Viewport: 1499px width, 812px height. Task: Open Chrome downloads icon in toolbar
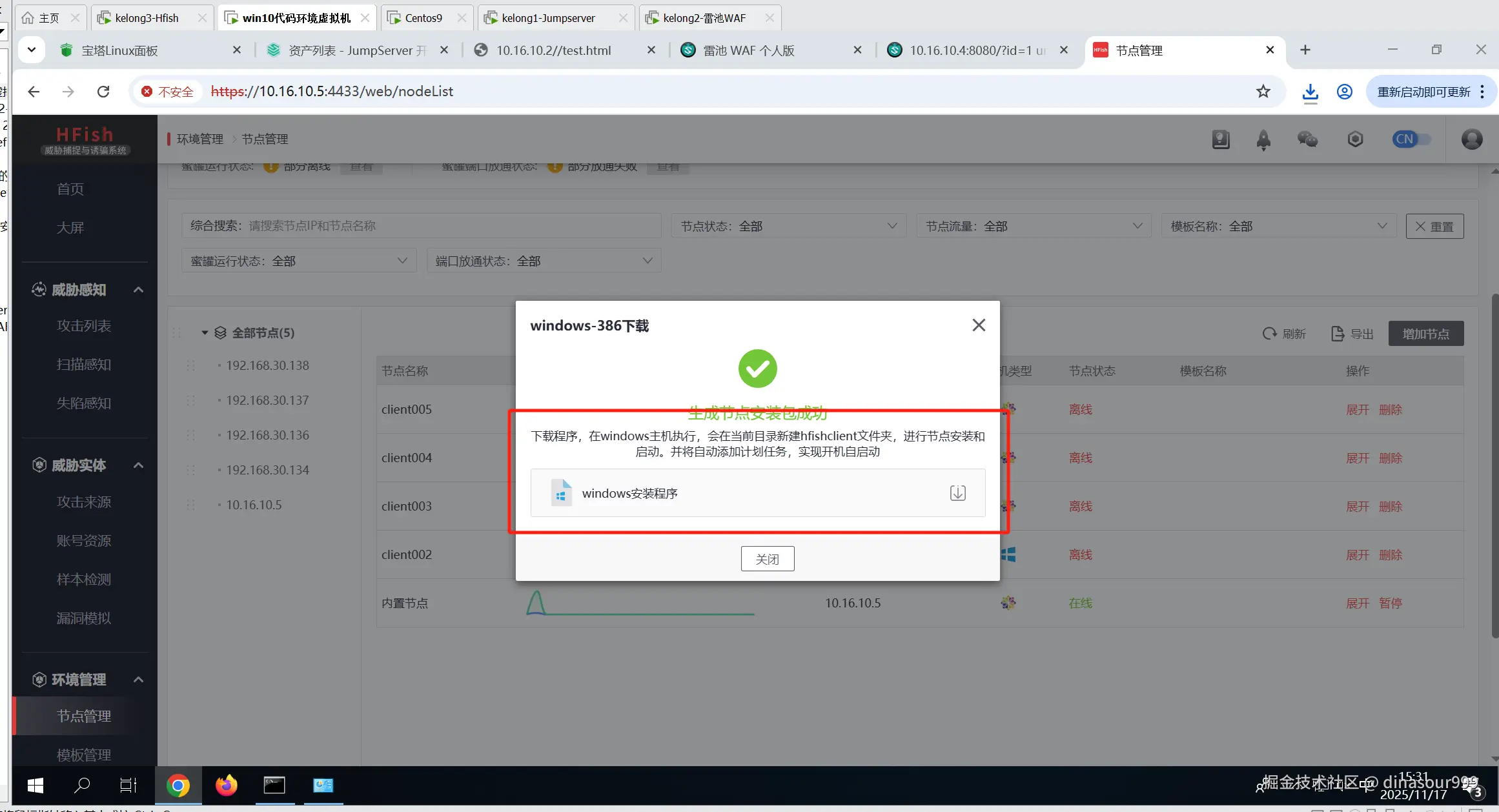pos(1310,92)
